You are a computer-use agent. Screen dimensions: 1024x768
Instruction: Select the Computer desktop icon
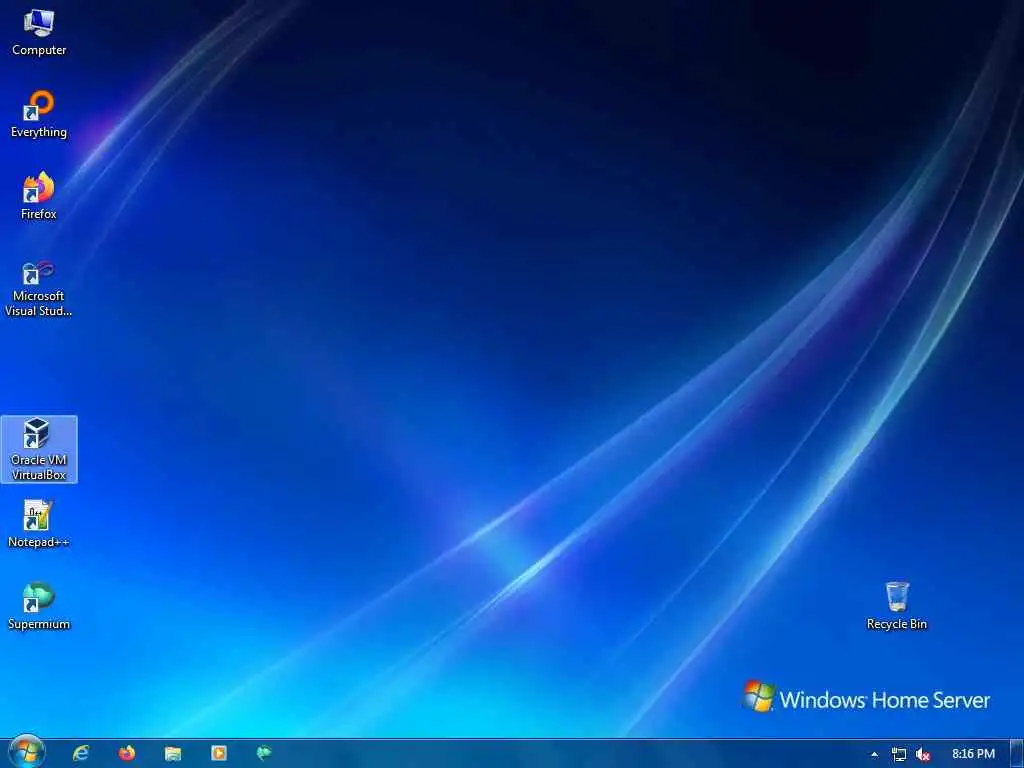[39, 33]
